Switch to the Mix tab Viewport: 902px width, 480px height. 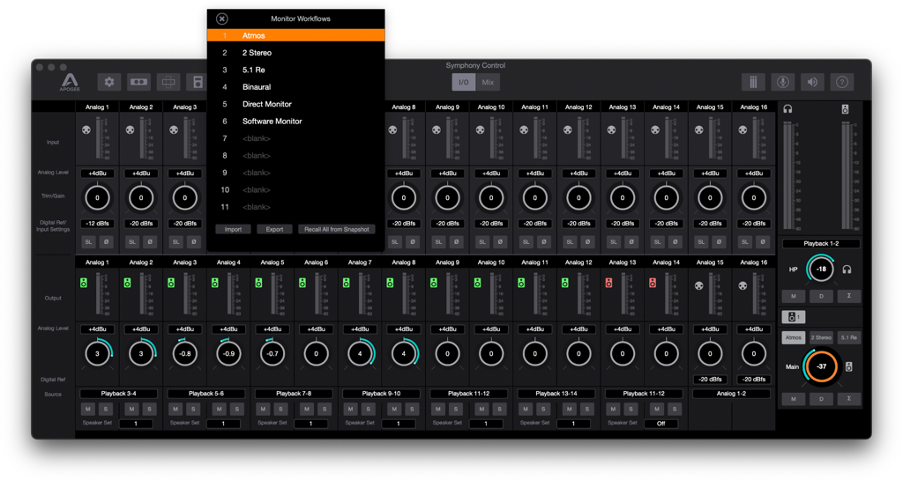[488, 82]
